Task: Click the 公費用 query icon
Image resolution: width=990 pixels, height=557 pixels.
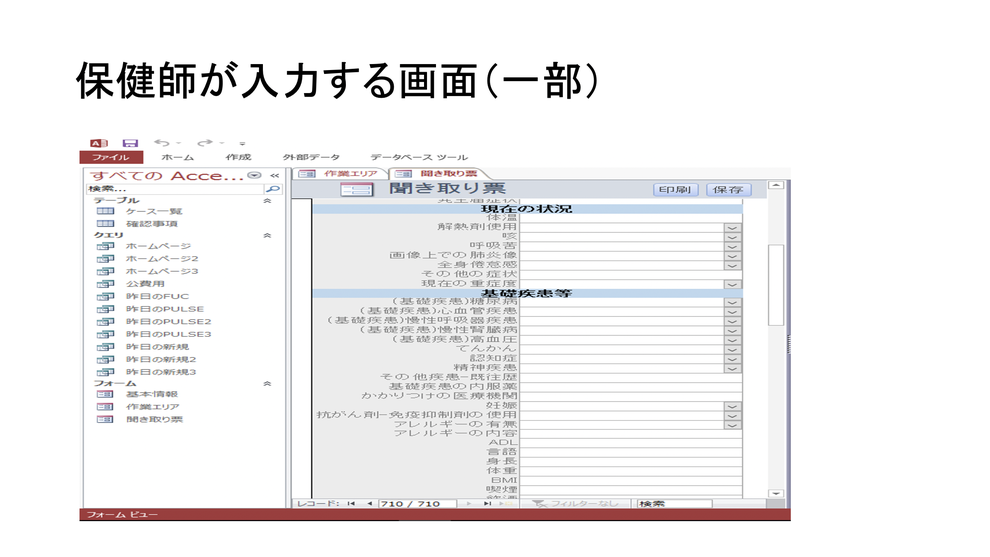Action: tap(105, 284)
